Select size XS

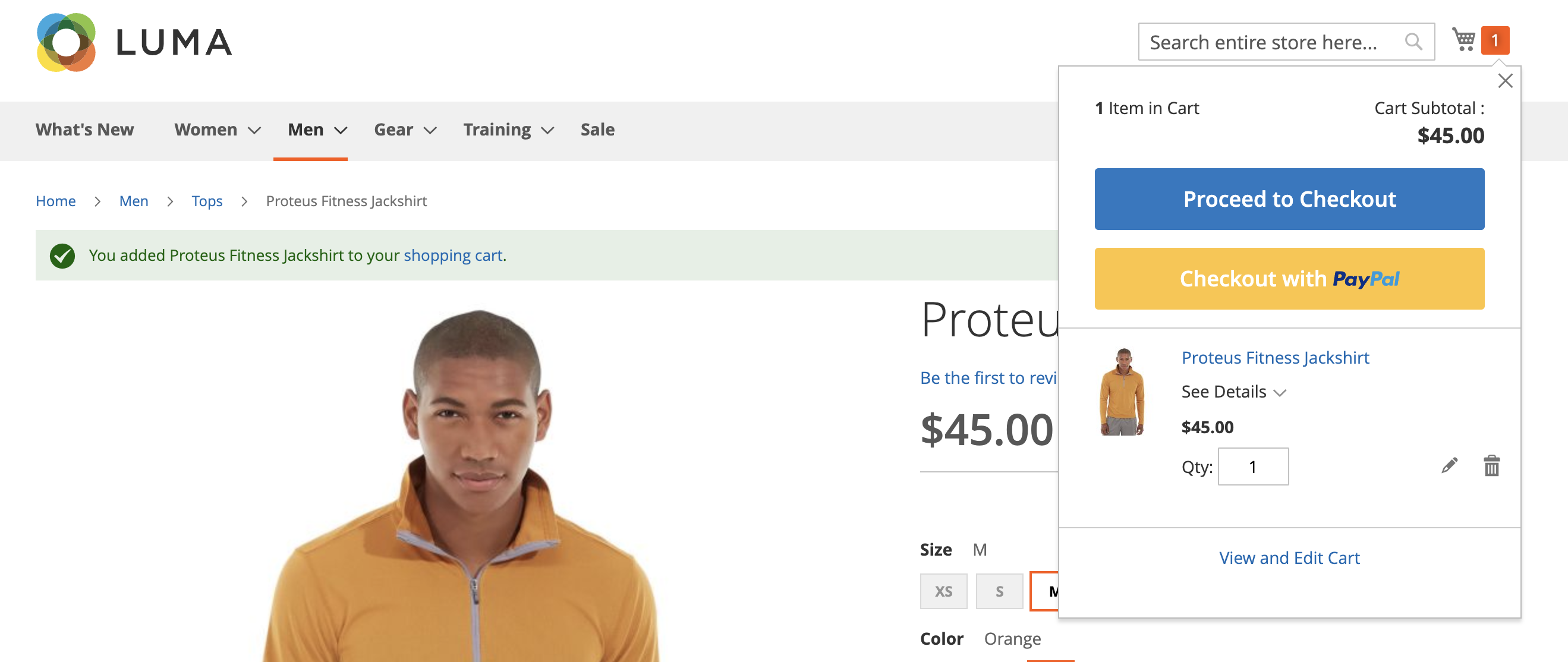coord(943,590)
